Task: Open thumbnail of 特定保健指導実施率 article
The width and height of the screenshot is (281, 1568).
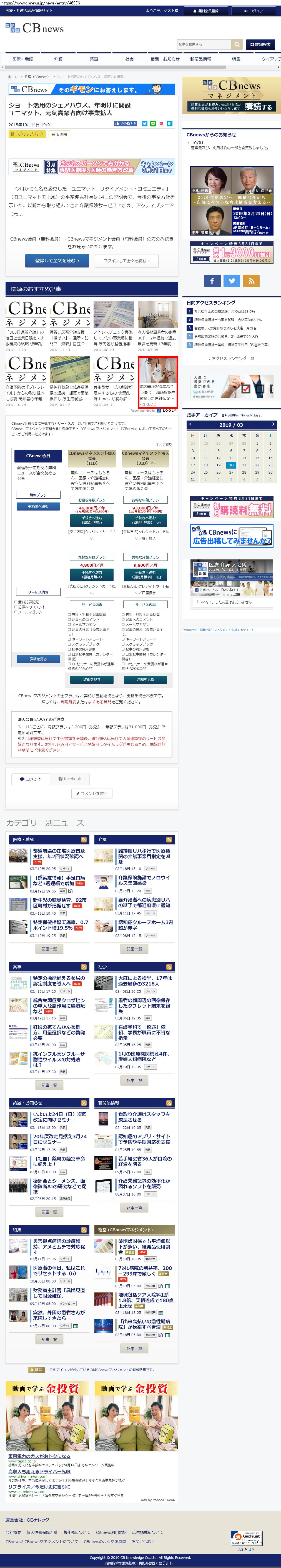Action: click(x=18, y=926)
